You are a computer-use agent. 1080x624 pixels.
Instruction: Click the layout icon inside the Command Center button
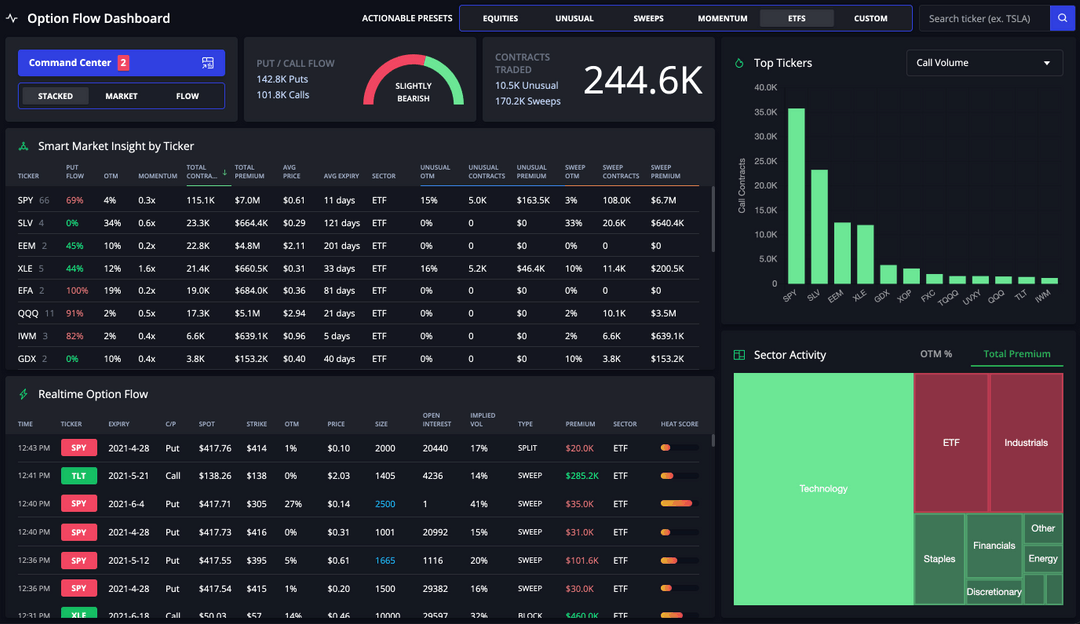click(x=208, y=62)
